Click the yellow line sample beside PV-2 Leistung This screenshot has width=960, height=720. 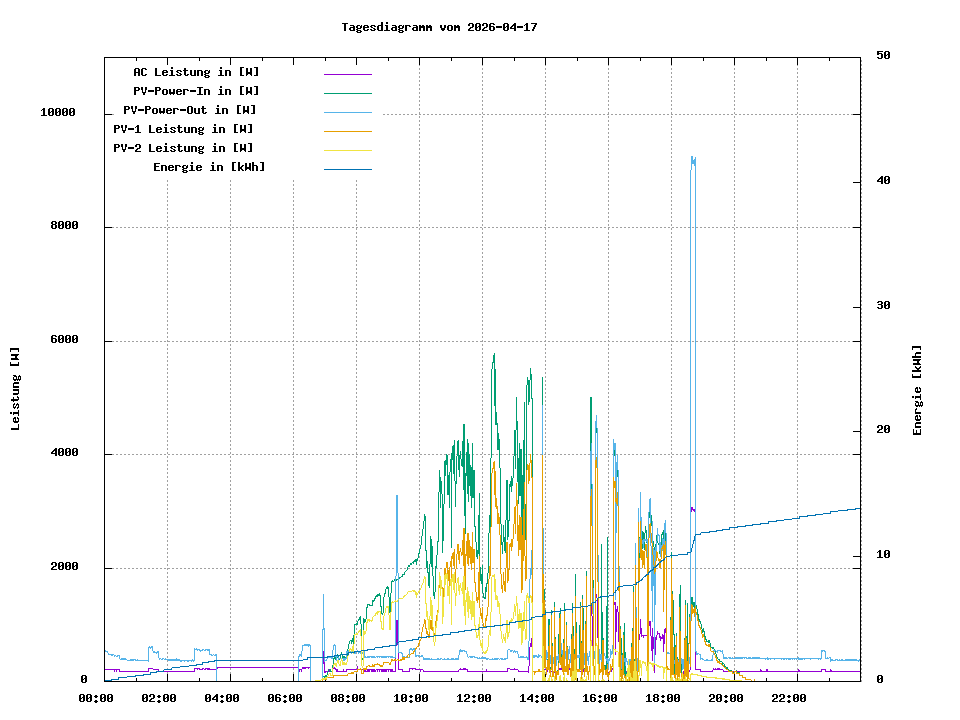point(347,150)
